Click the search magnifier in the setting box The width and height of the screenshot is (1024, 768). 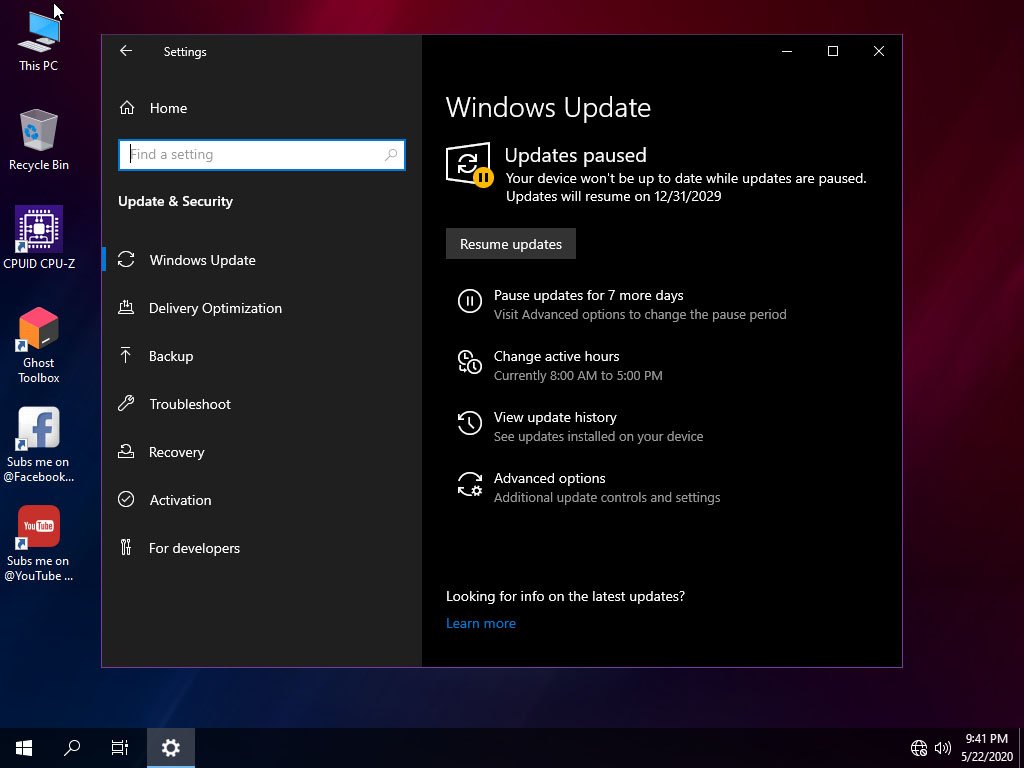point(391,155)
